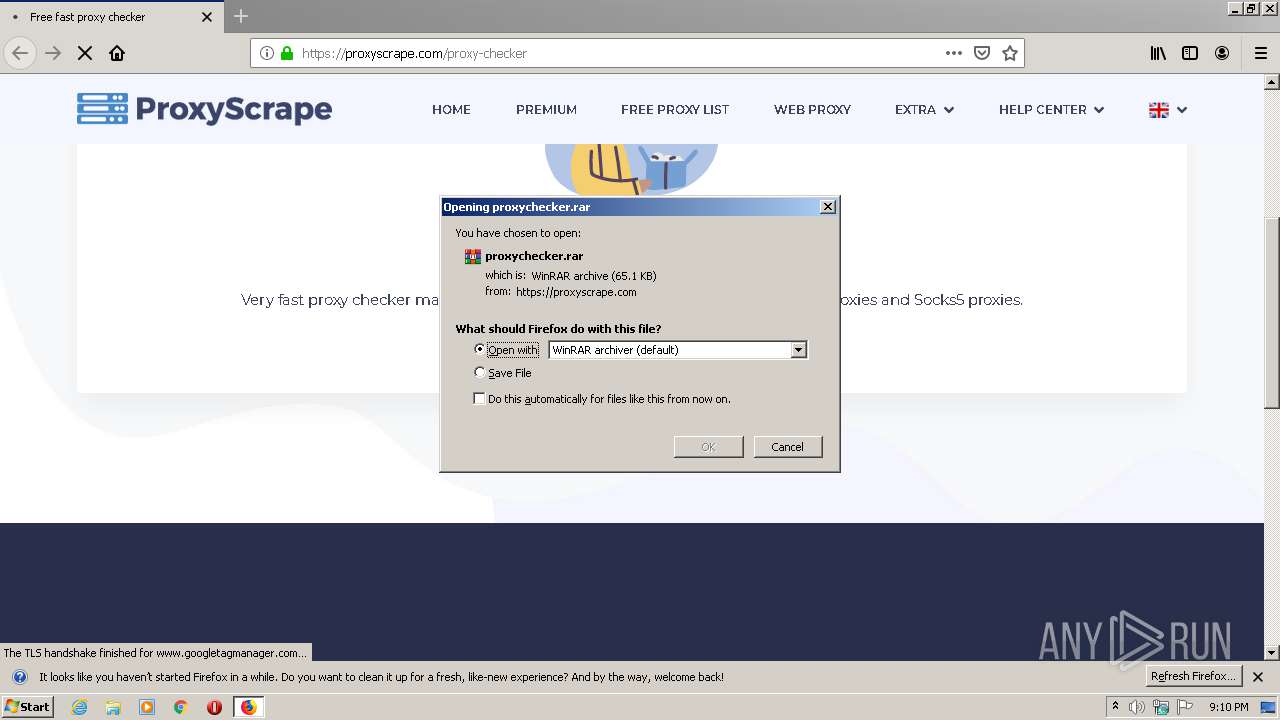The image size is (1280, 720).
Task: Bookmark this page with the star icon
Action: [x=1010, y=53]
